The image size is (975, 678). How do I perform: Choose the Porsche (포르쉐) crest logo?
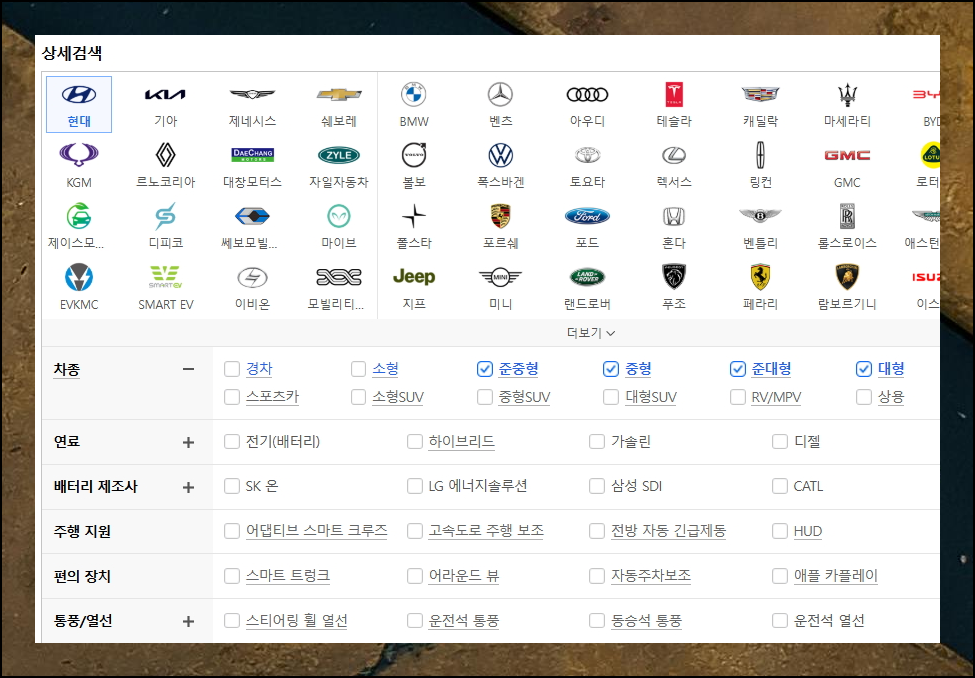pyautogui.click(x=501, y=216)
